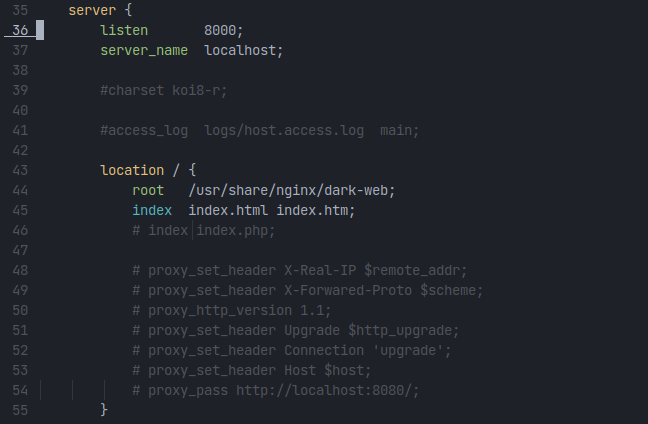Click the commented index.php text

point(236,230)
